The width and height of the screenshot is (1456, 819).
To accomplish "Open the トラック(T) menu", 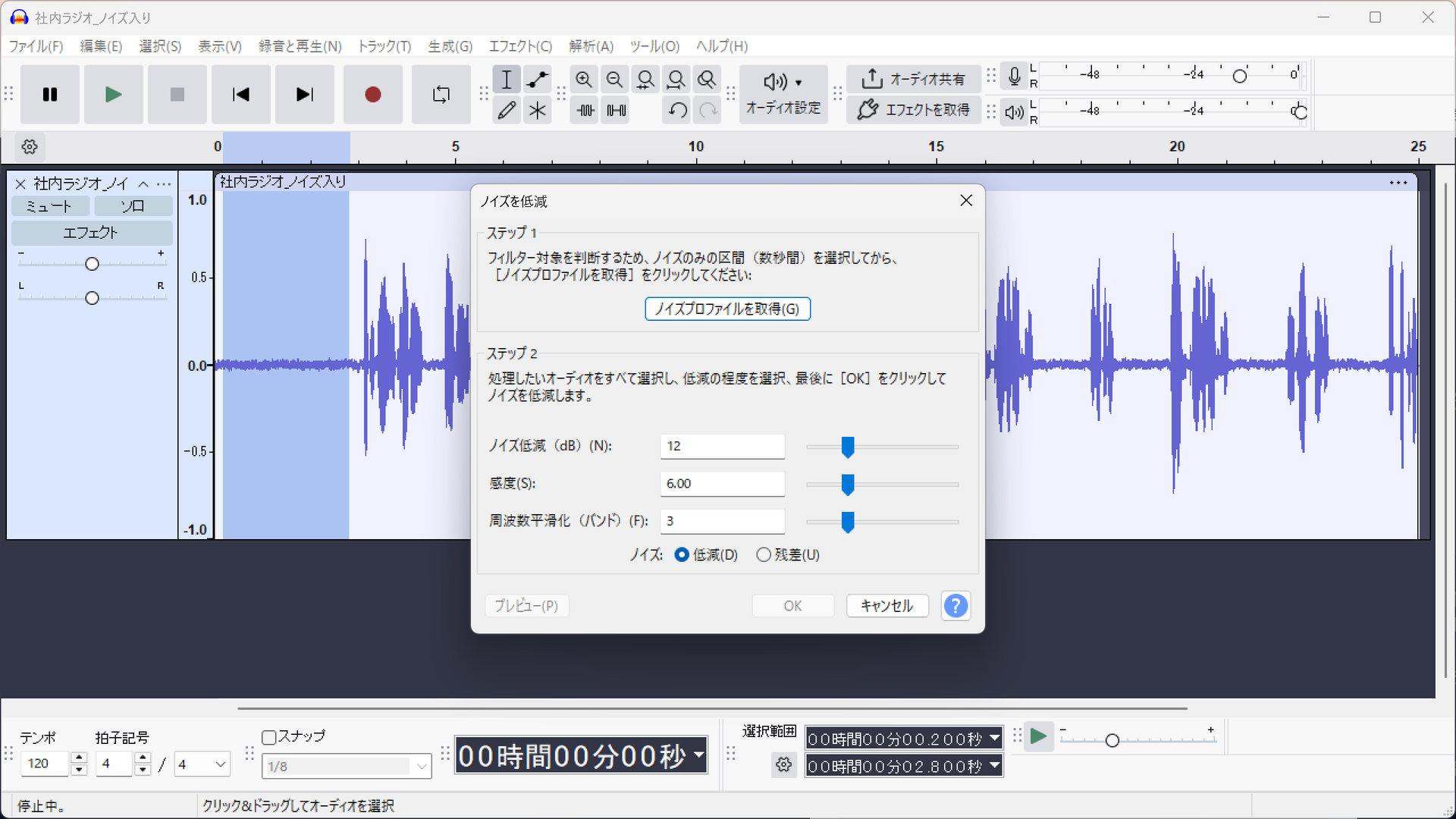I will tap(384, 46).
